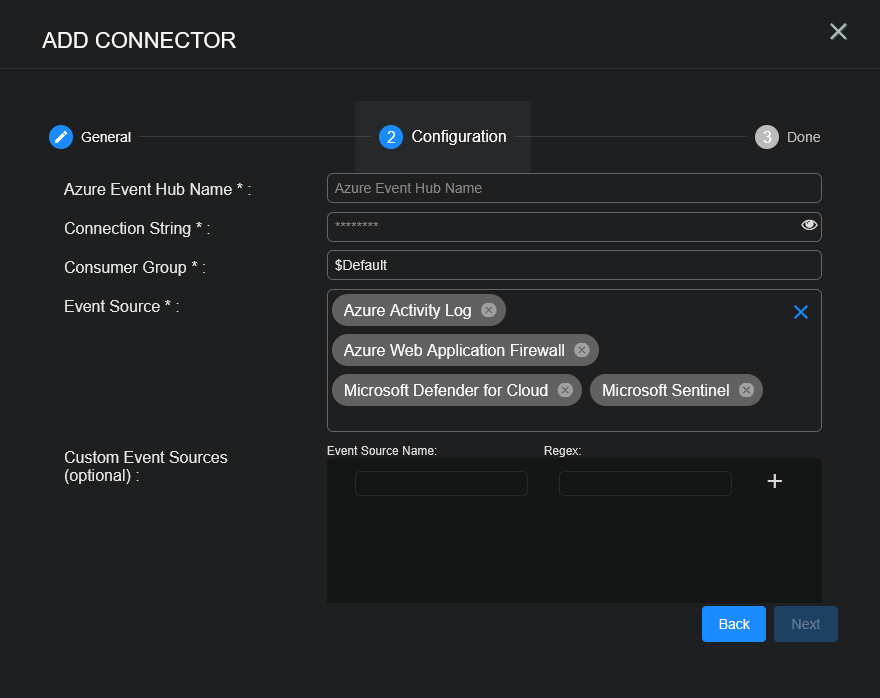
Task: Click the step 3 circle next to Done
Action: click(x=765, y=137)
